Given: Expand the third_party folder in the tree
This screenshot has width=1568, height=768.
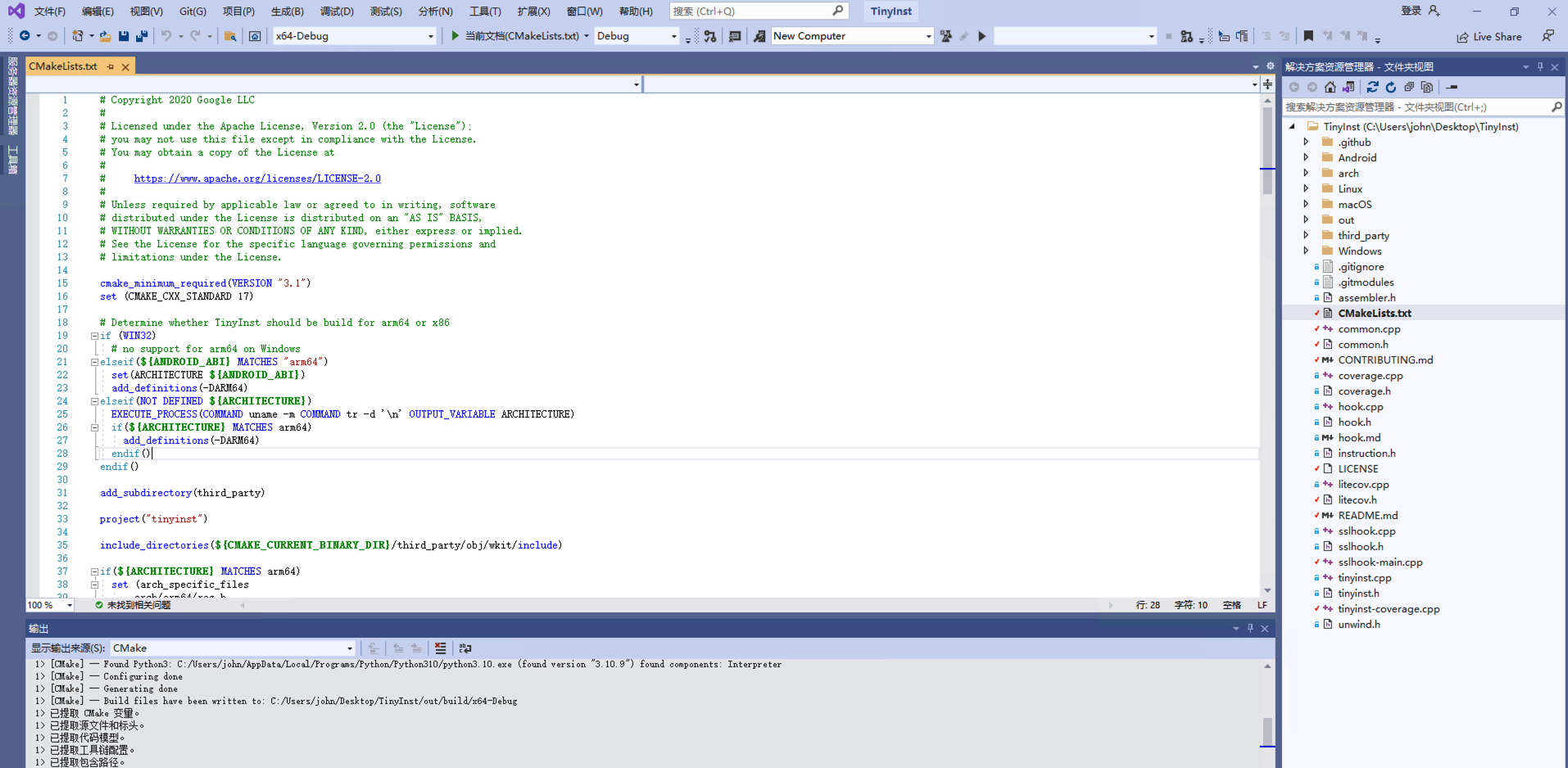Looking at the screenshot, I should click(x=1306, y=236).
